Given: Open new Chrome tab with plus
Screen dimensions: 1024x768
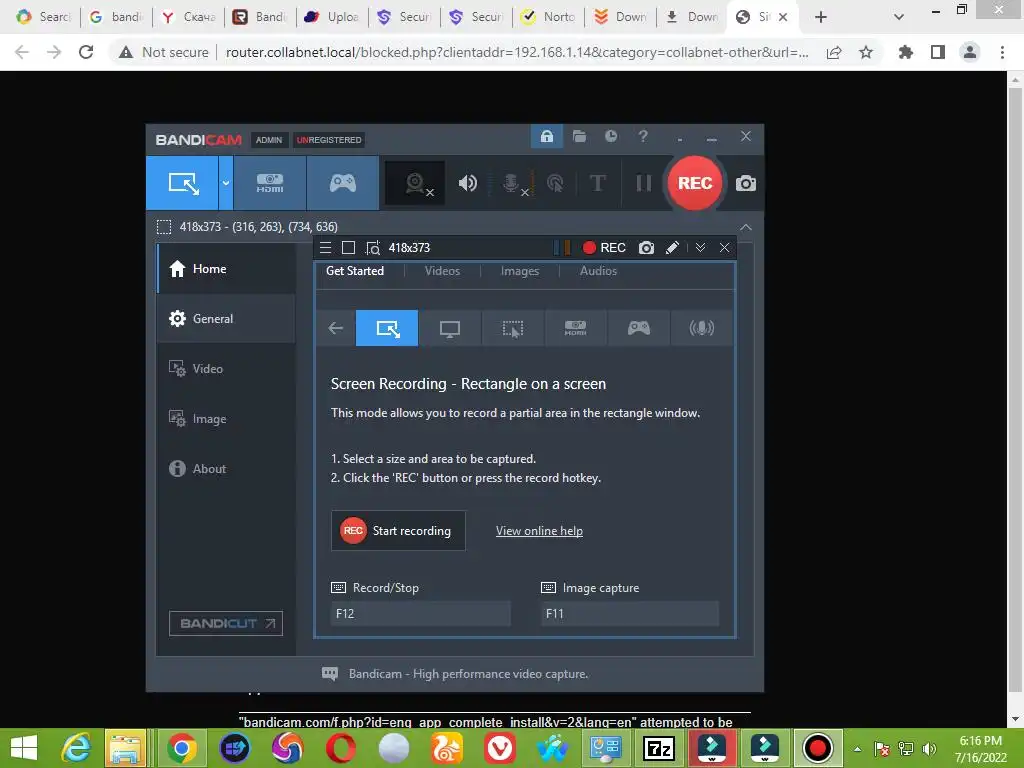Looking at the screenshot, I should click(x=821, y=17).
